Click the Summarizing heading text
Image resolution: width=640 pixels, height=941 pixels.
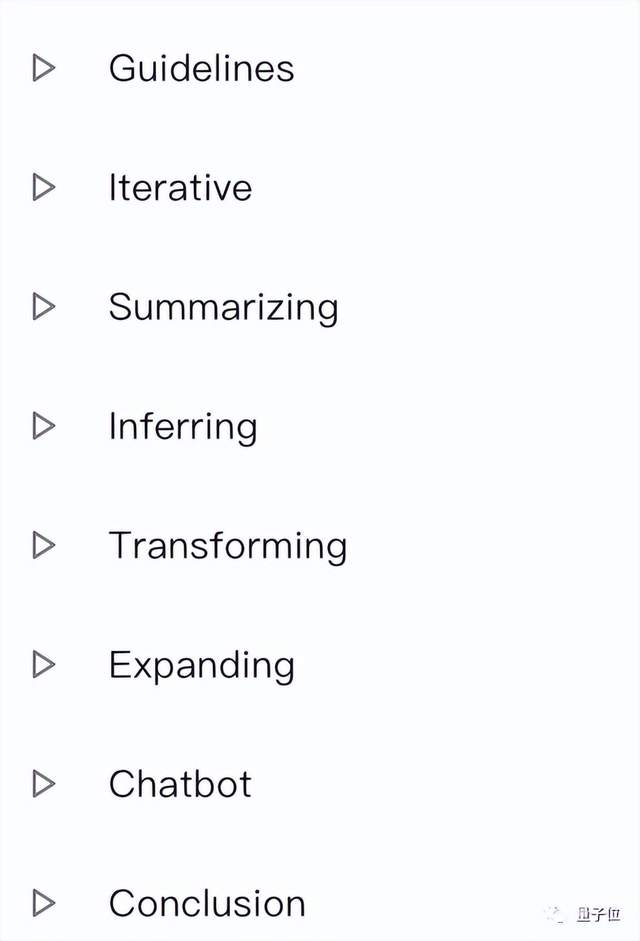(x=223, y=307)
